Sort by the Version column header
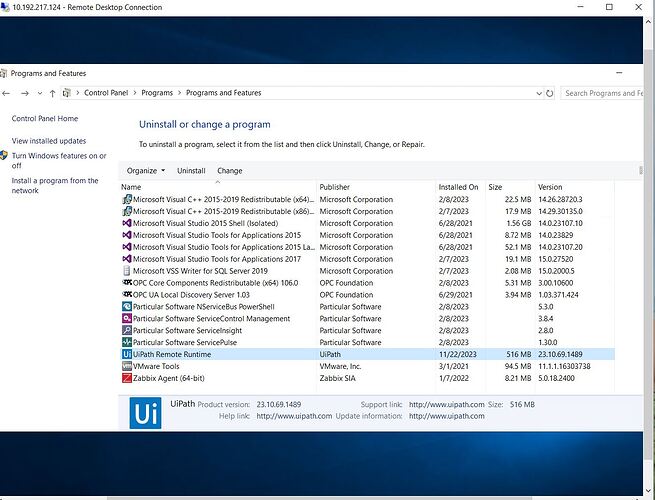655x500 pixels. (x=574, y=187)
